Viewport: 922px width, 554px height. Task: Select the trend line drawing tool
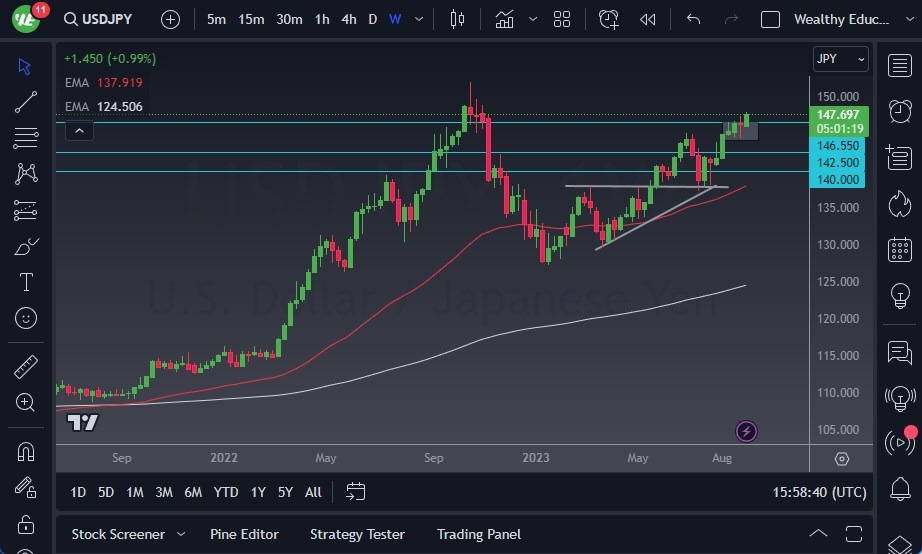[26, 102]
